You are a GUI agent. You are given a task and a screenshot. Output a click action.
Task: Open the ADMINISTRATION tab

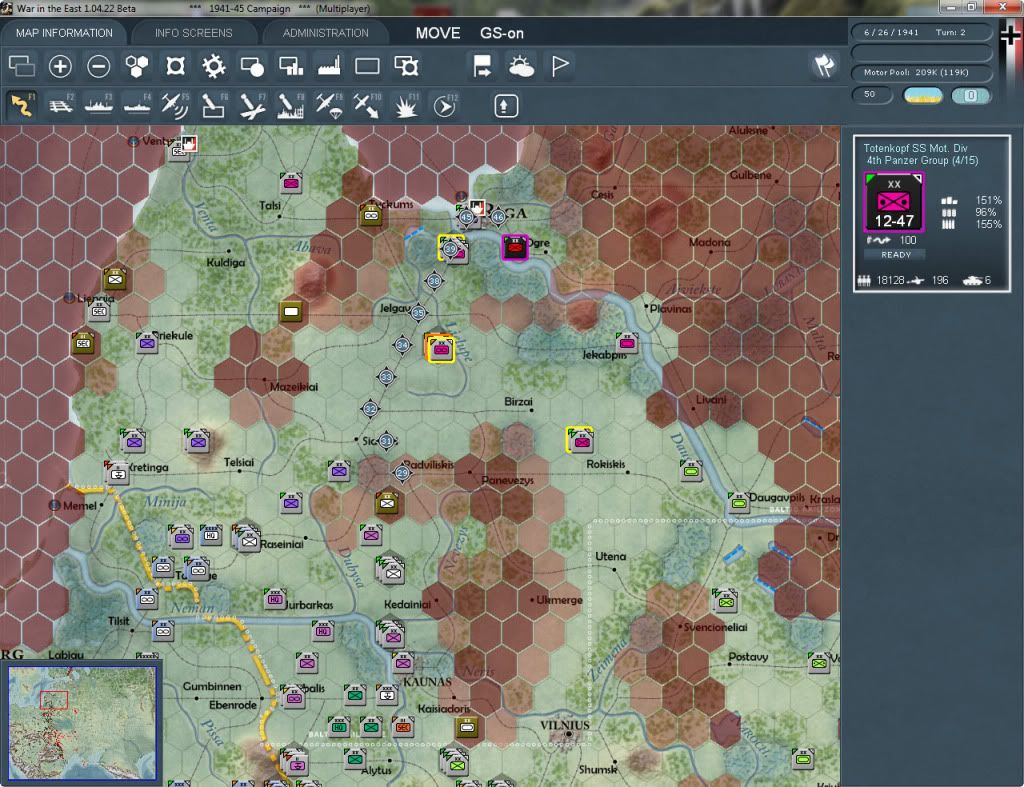click(325, 33)
